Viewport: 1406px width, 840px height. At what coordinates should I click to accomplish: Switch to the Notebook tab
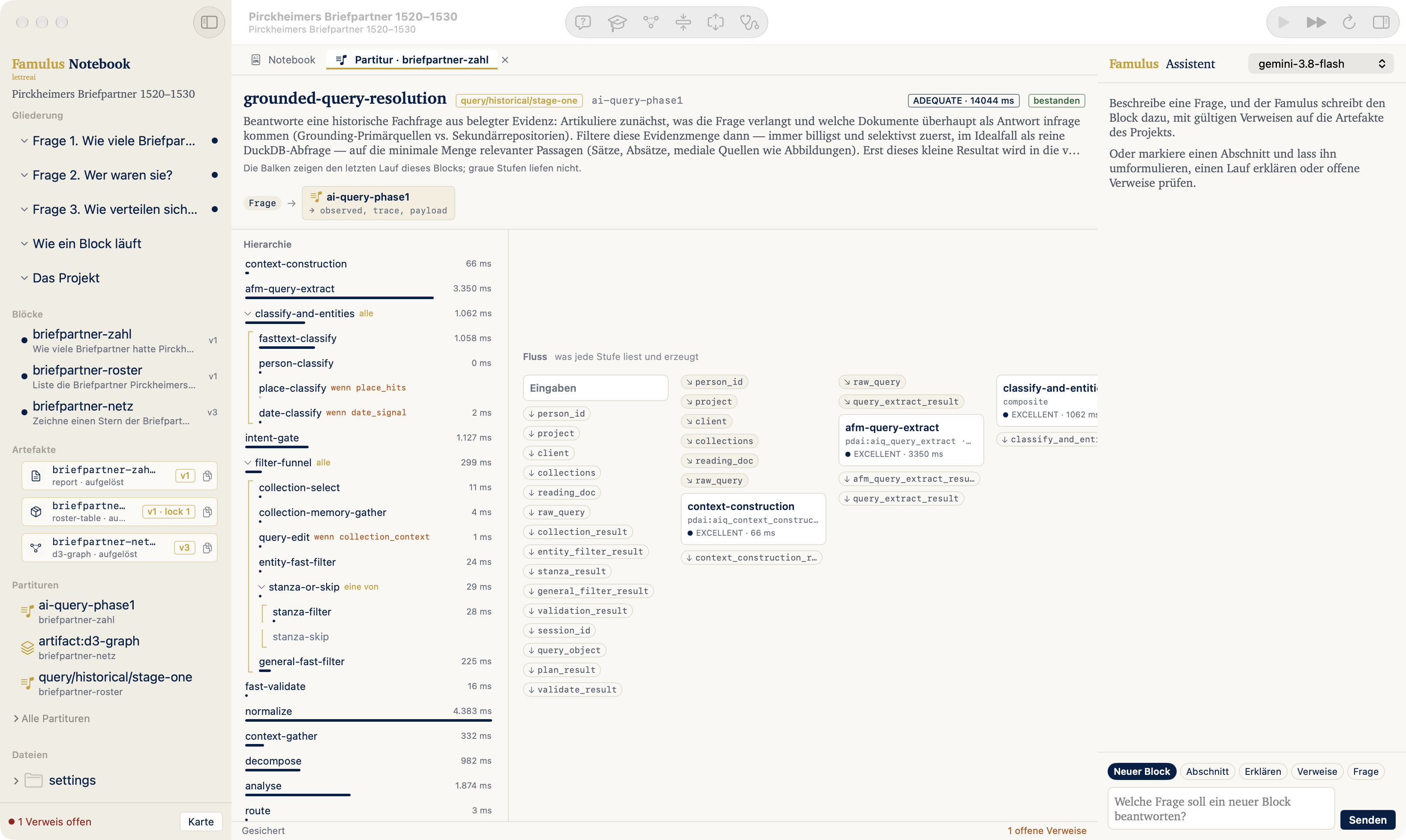tap(283, 60)
